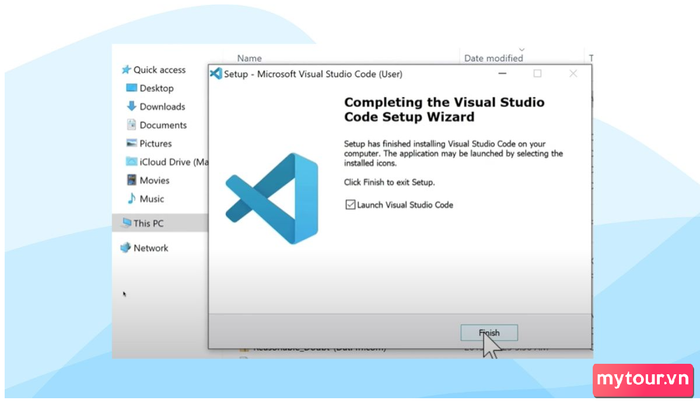Click the This PC computer icon
Screen dimensions: 700x405
click(x=126, y=222)
